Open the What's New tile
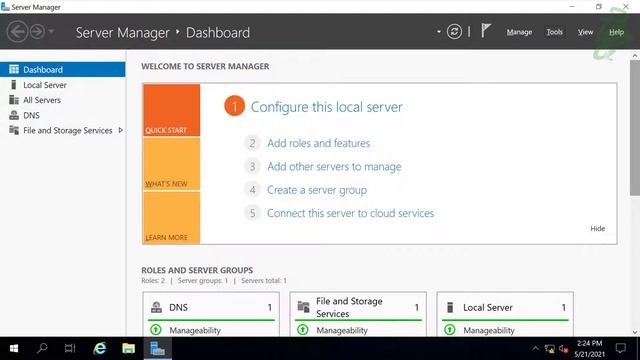640x360 pixels. click(171, 164)
